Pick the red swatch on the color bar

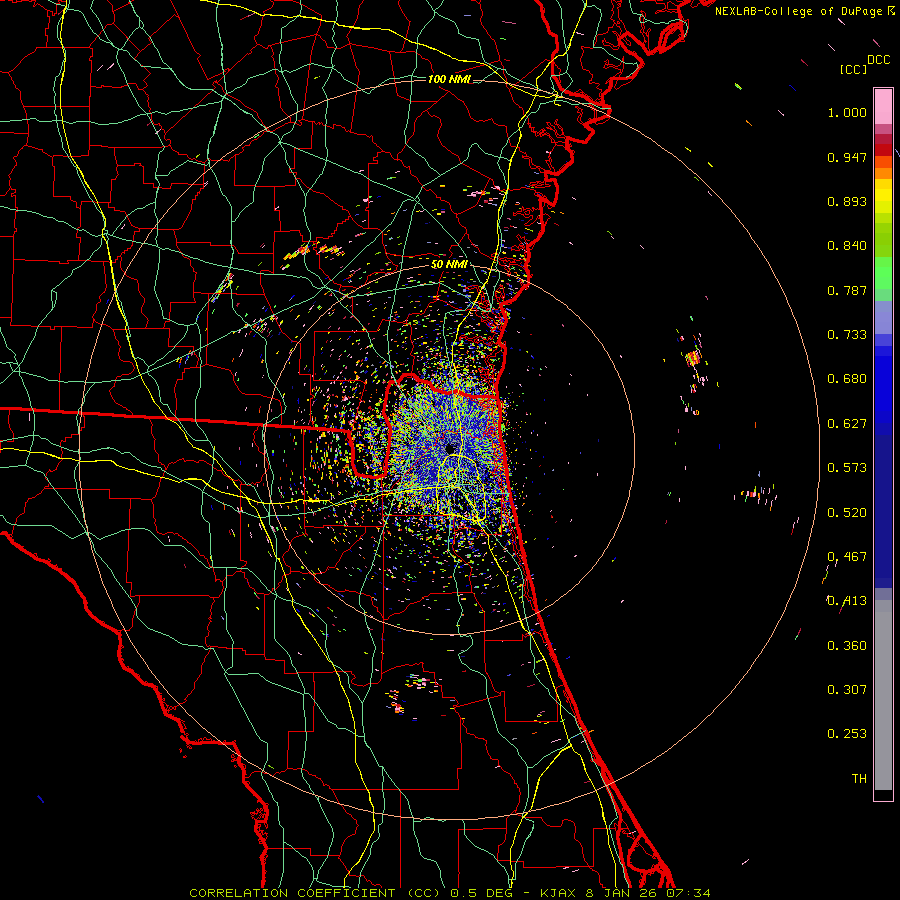click(x=883, y=150)
